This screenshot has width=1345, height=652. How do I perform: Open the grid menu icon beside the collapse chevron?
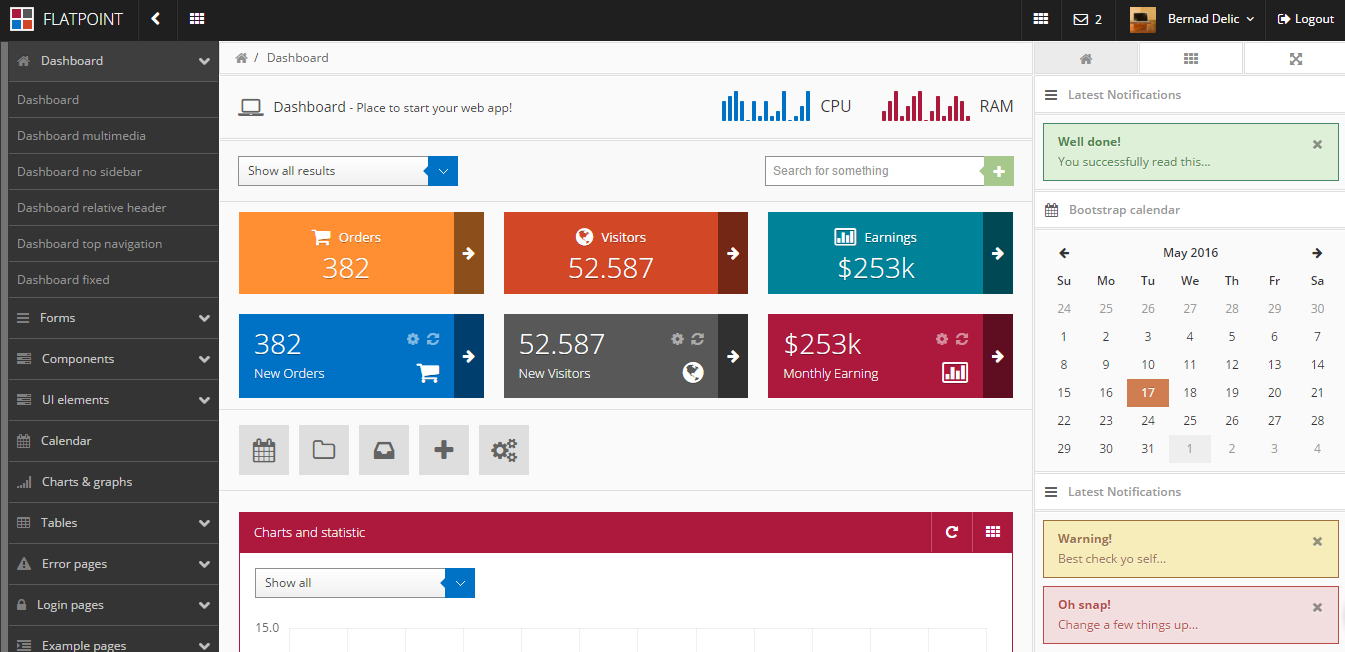pyautogui.click(x=197, y=19)
